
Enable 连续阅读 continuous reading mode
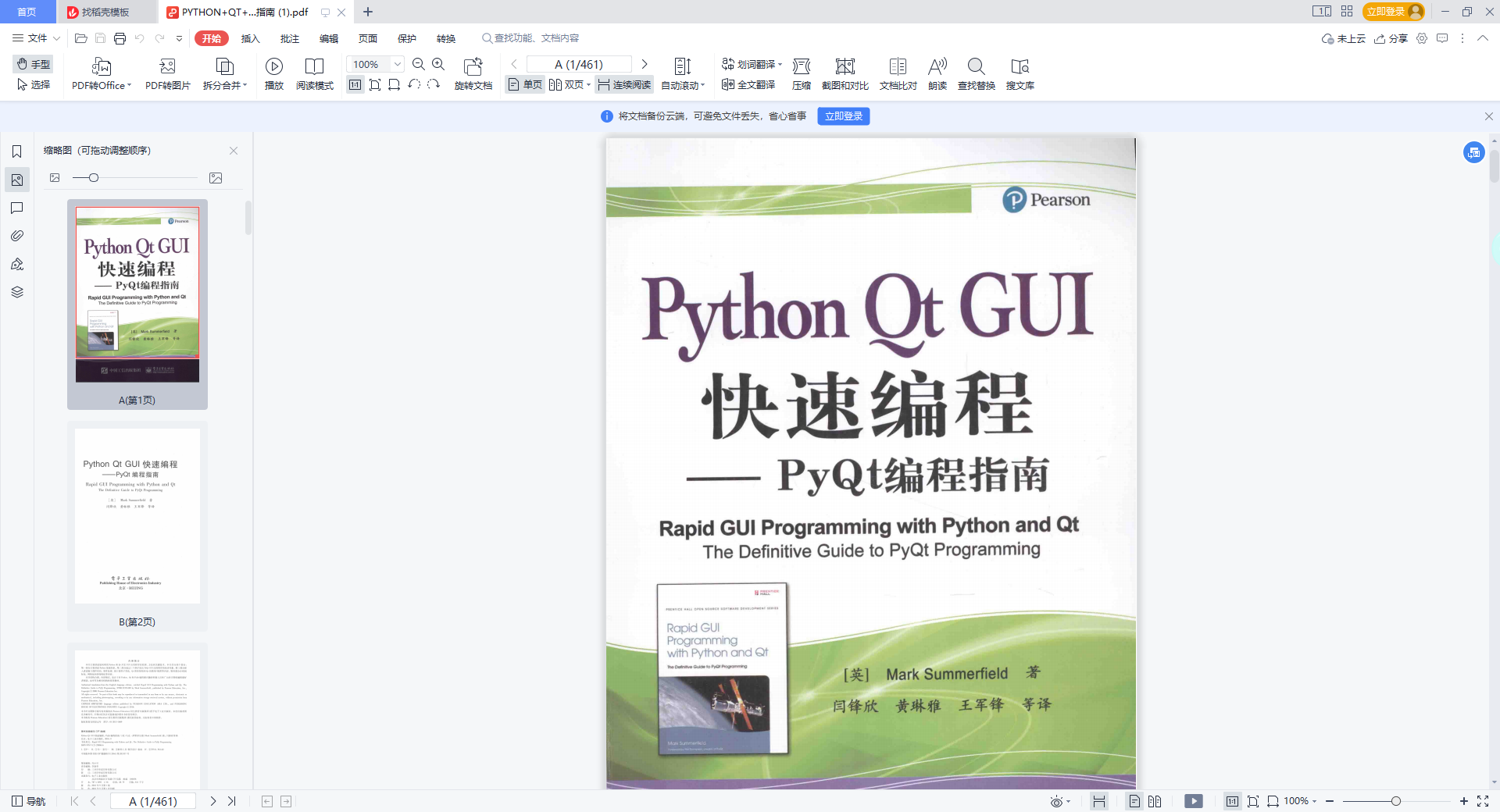click(x=624, y=85)
